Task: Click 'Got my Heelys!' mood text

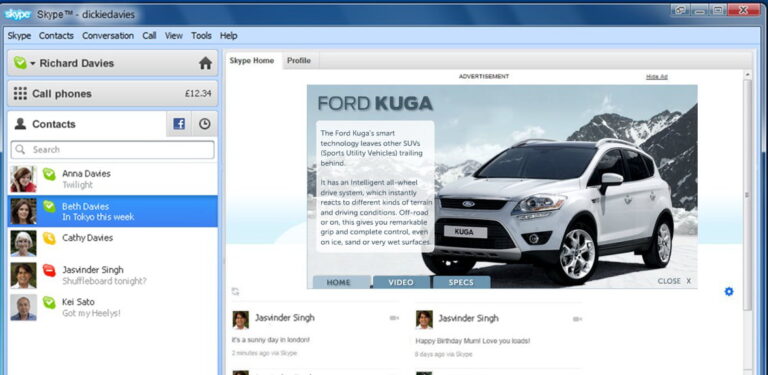Action: pos(91,313)
